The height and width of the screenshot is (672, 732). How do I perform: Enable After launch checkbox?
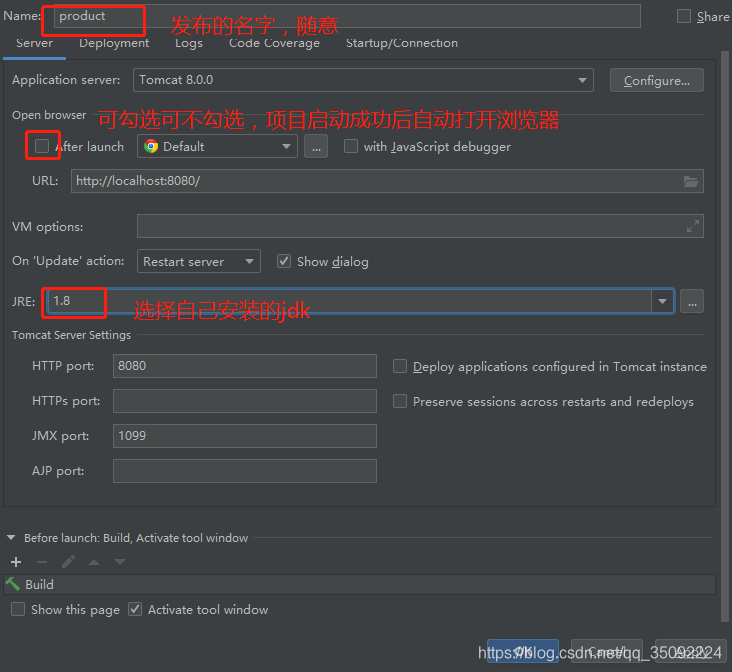(x=42, y=146)
